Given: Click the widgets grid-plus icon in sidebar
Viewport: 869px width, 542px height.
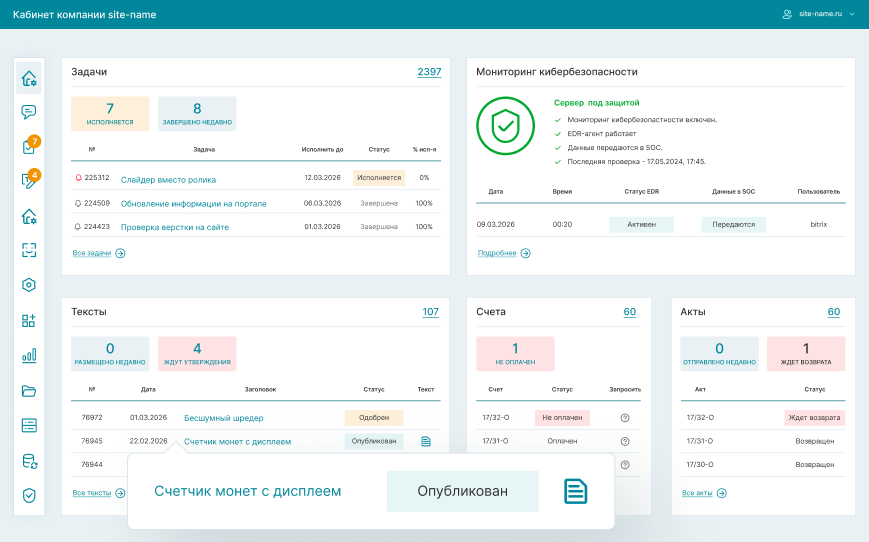Looking at the screenshot, I should [29, 320].
